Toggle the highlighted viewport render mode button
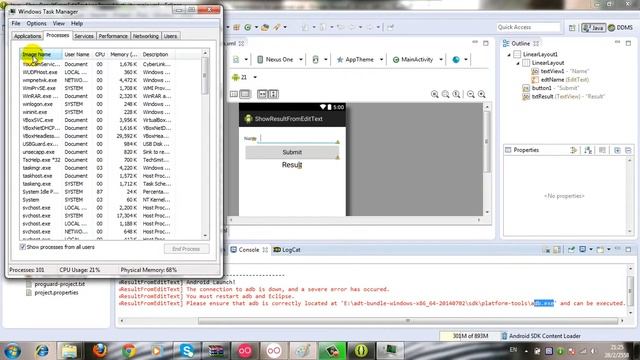This screenshot has height=360, width=640. click(245, 94)
